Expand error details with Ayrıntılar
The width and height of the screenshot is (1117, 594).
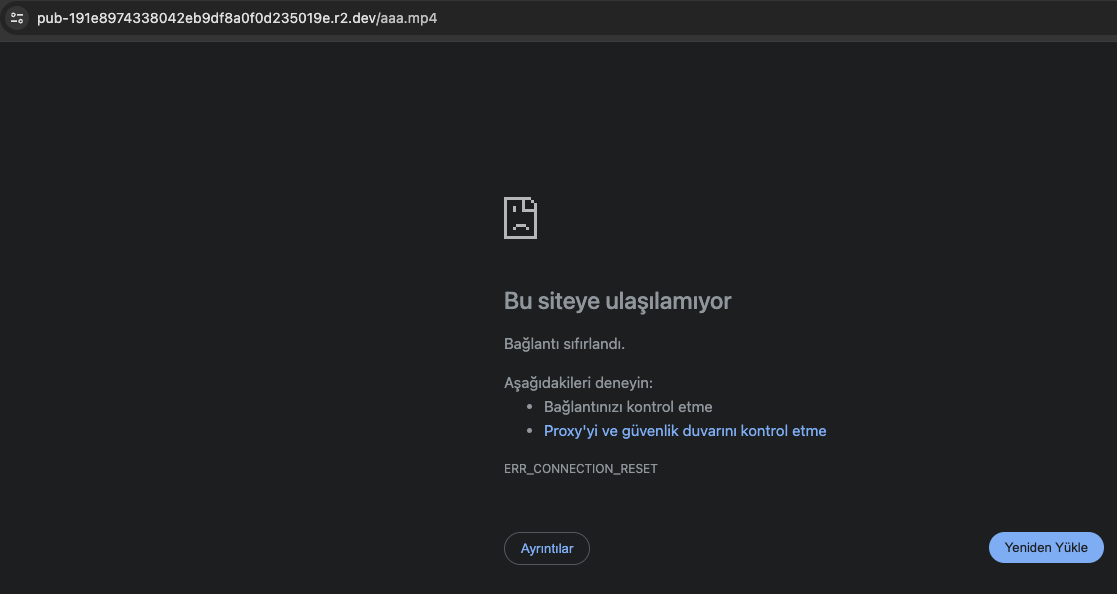tap(546, 548)
